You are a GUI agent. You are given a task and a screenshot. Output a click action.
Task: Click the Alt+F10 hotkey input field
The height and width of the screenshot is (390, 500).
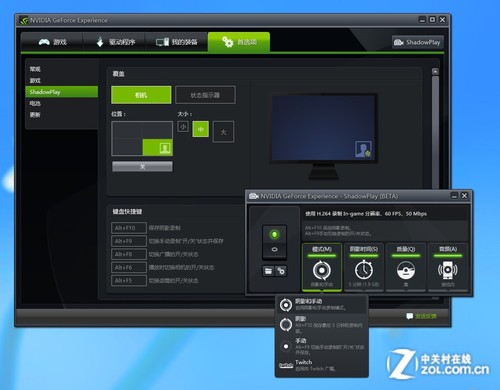click(129, 228)
